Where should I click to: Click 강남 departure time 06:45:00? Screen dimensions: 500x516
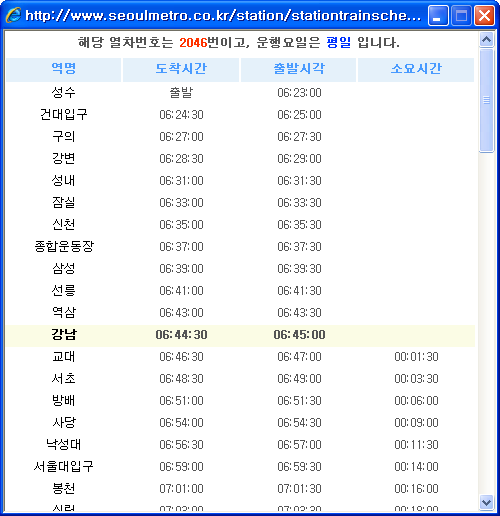coord(299,335)
